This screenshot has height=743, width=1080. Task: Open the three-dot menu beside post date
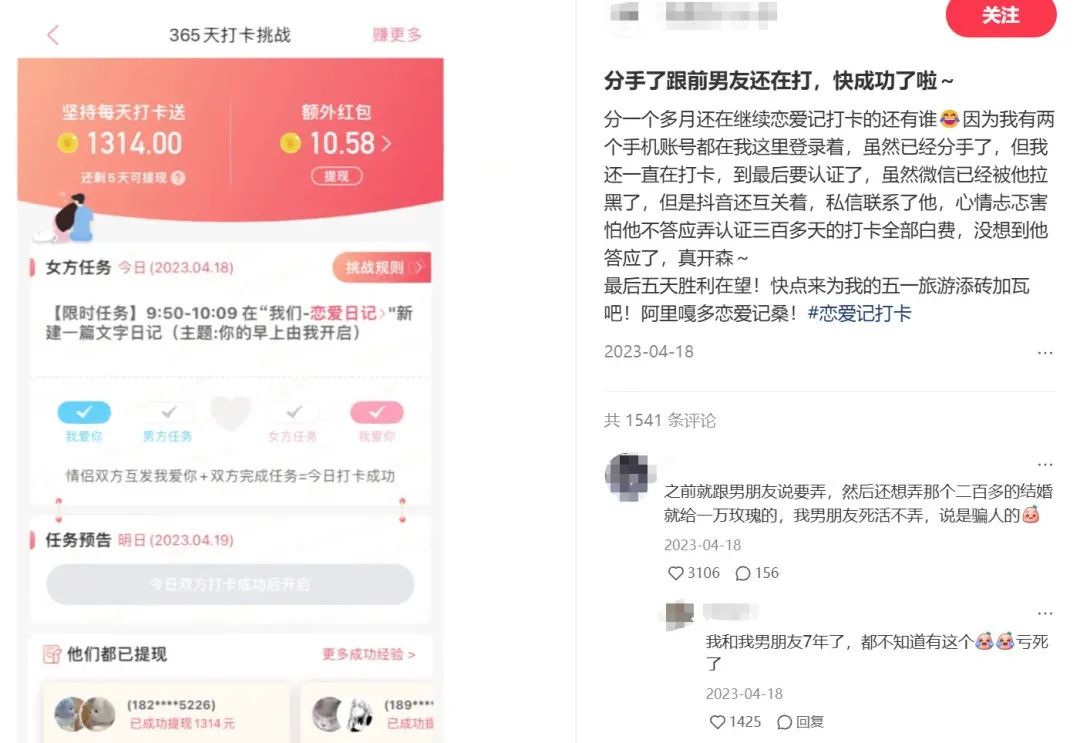click(1045, 353)
